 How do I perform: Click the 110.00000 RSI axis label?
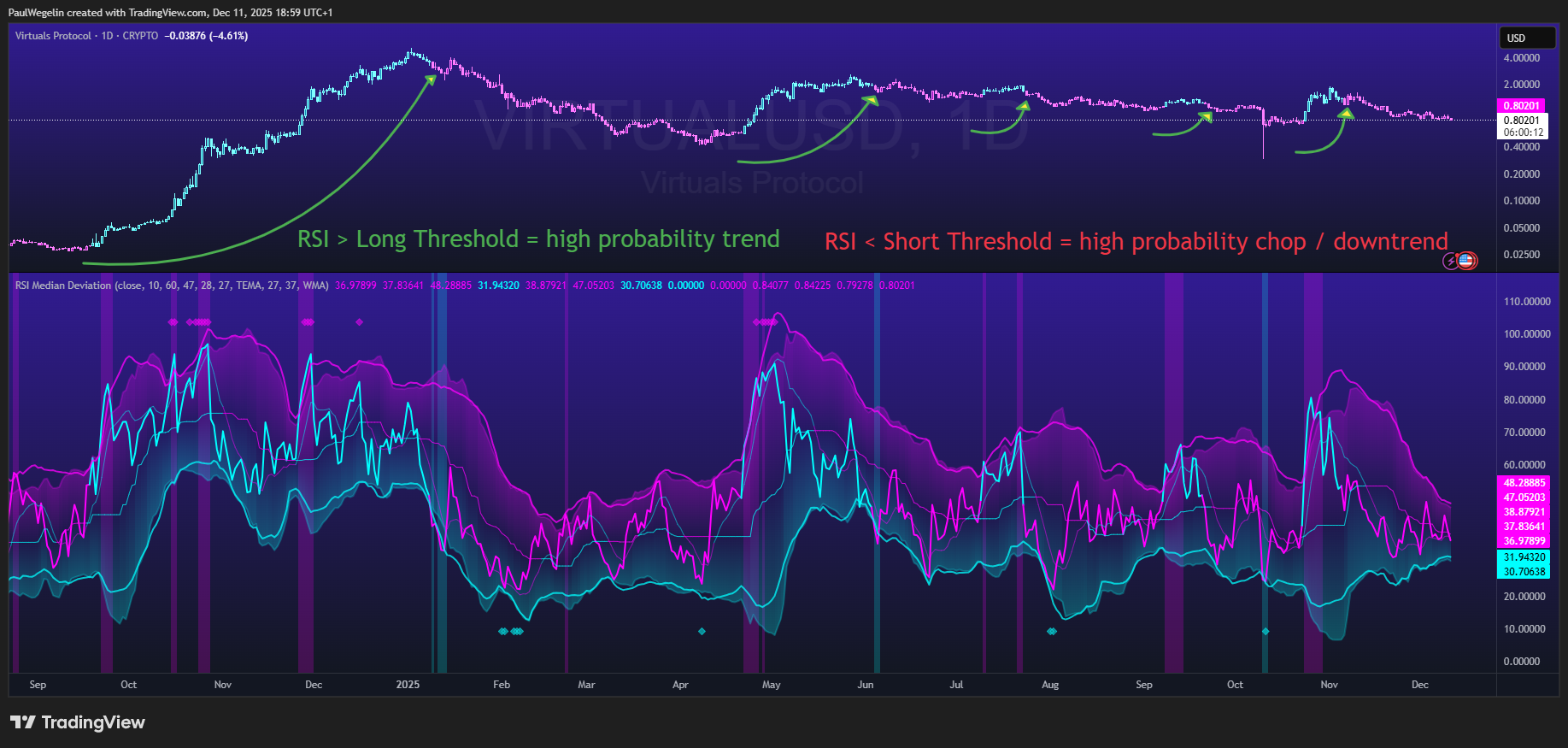(1527, 302)
